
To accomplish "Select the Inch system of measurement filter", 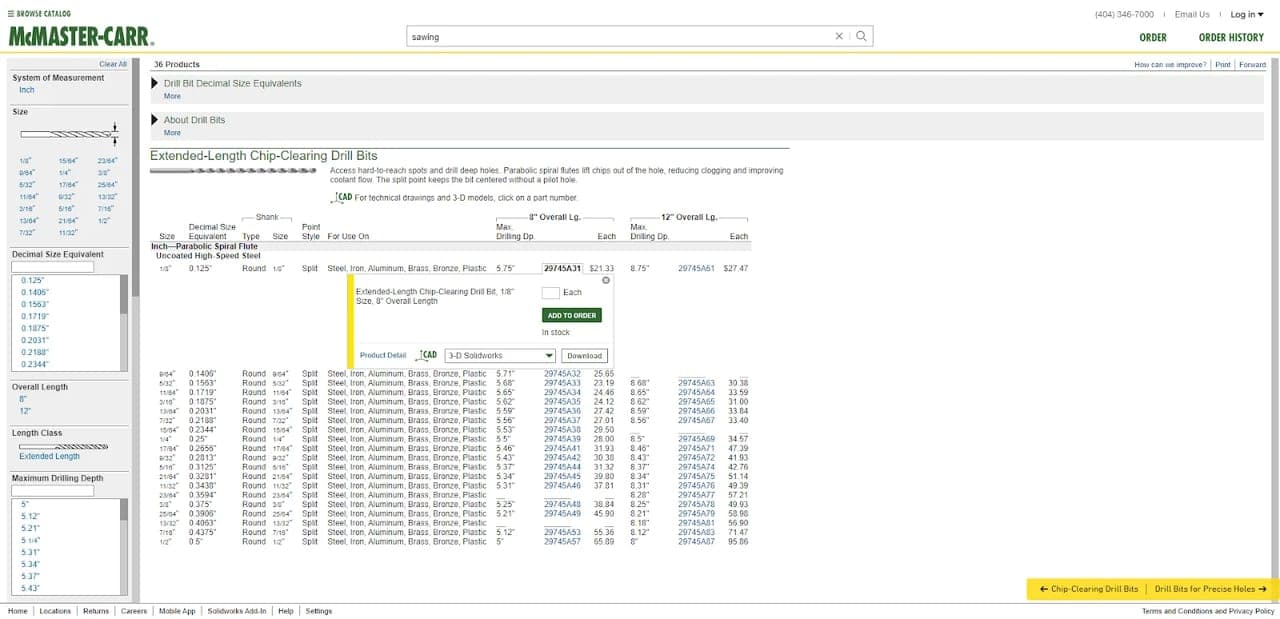I will 27,90.
